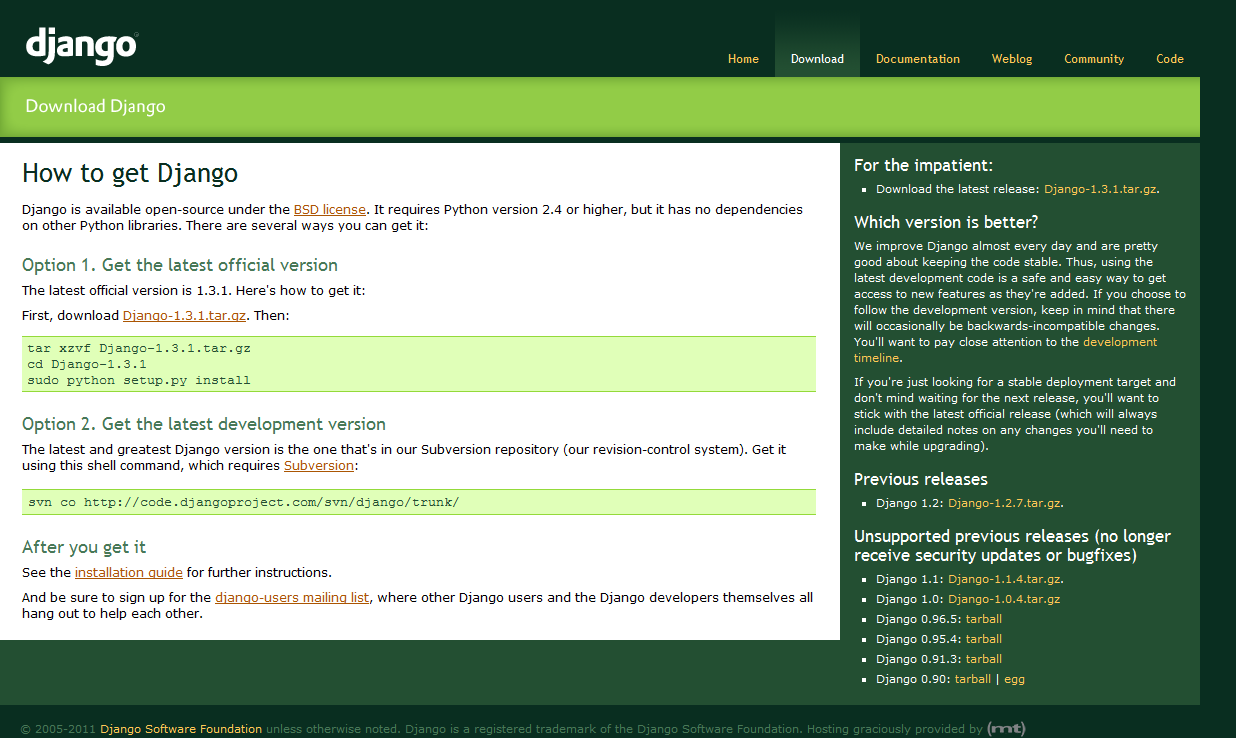This screenshot has height=739, width=1236.
Task: Click tarball link for Django 0.96.5
Action: click(984, 619)
